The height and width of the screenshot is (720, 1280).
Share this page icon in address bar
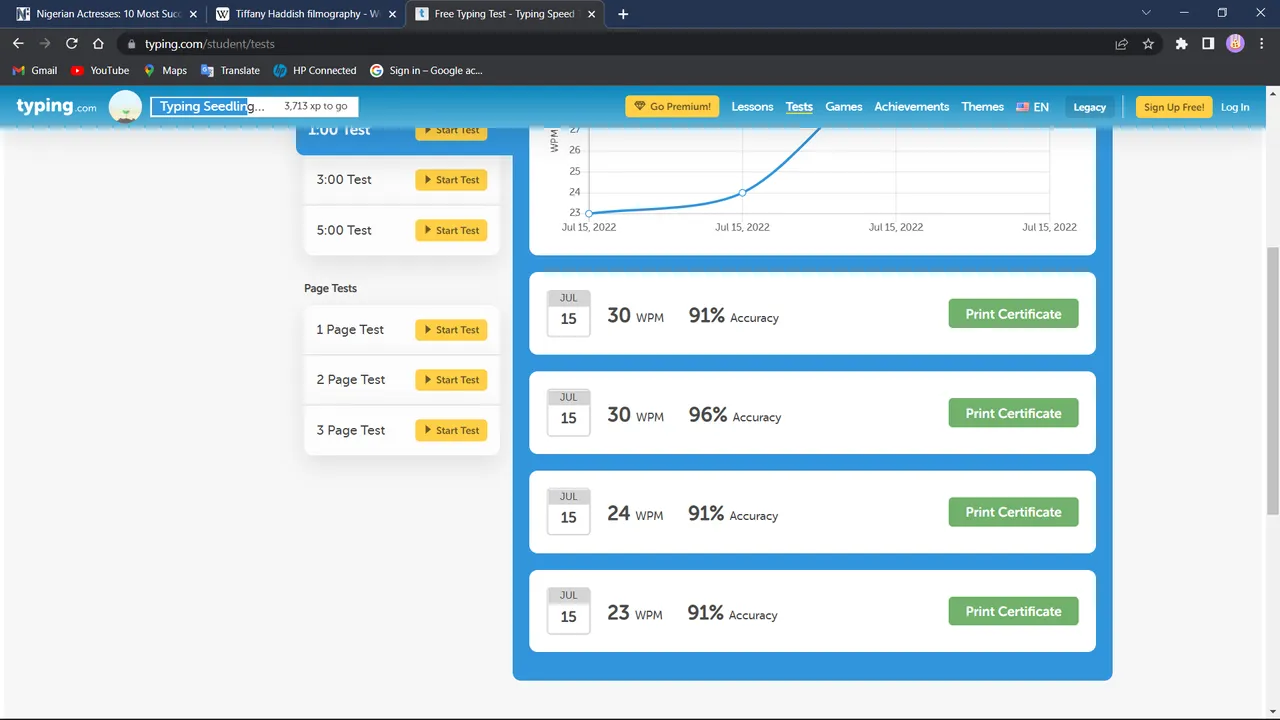click(x=1122, y=44)
